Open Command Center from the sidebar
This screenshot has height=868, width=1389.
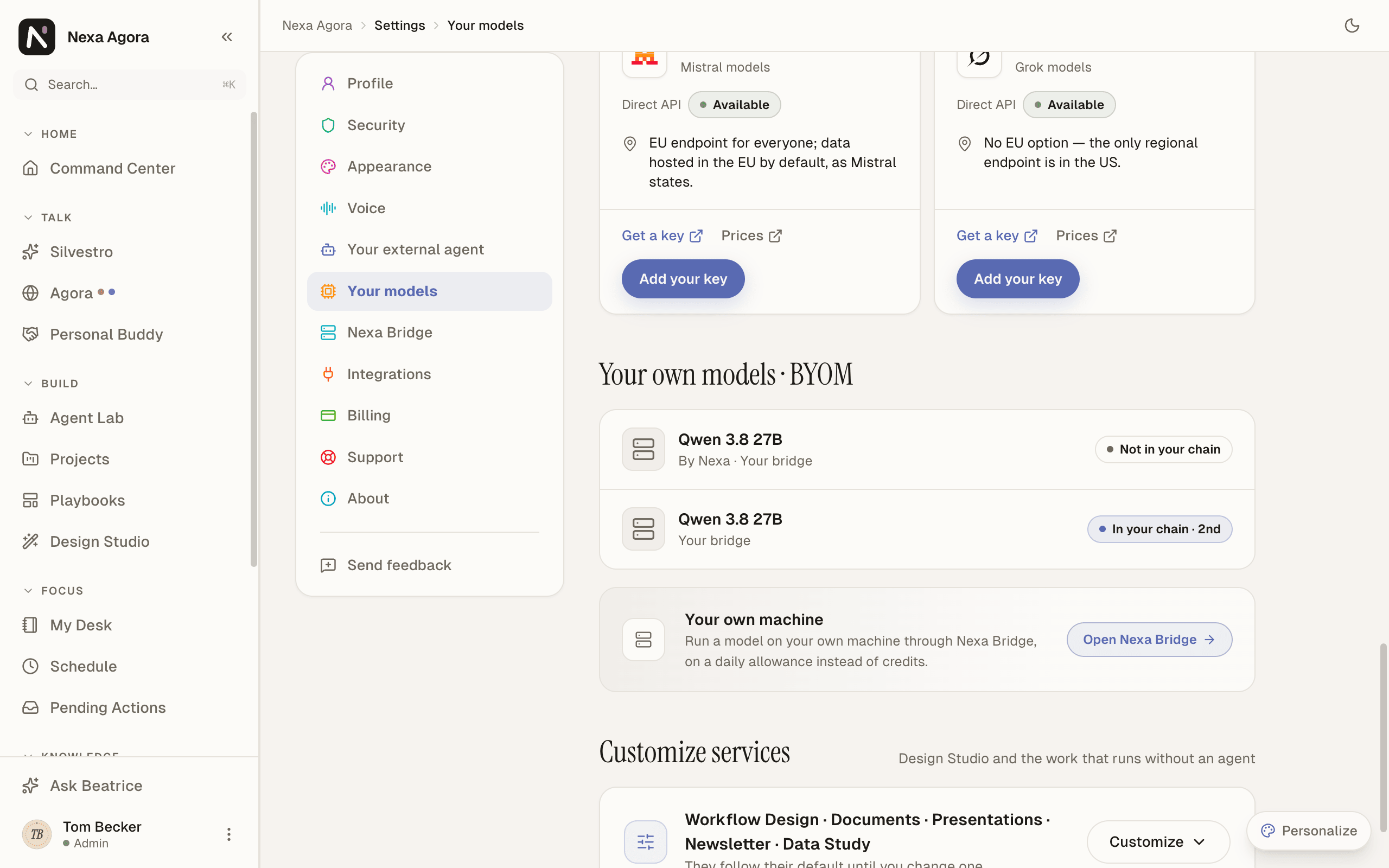pos(129,168)
